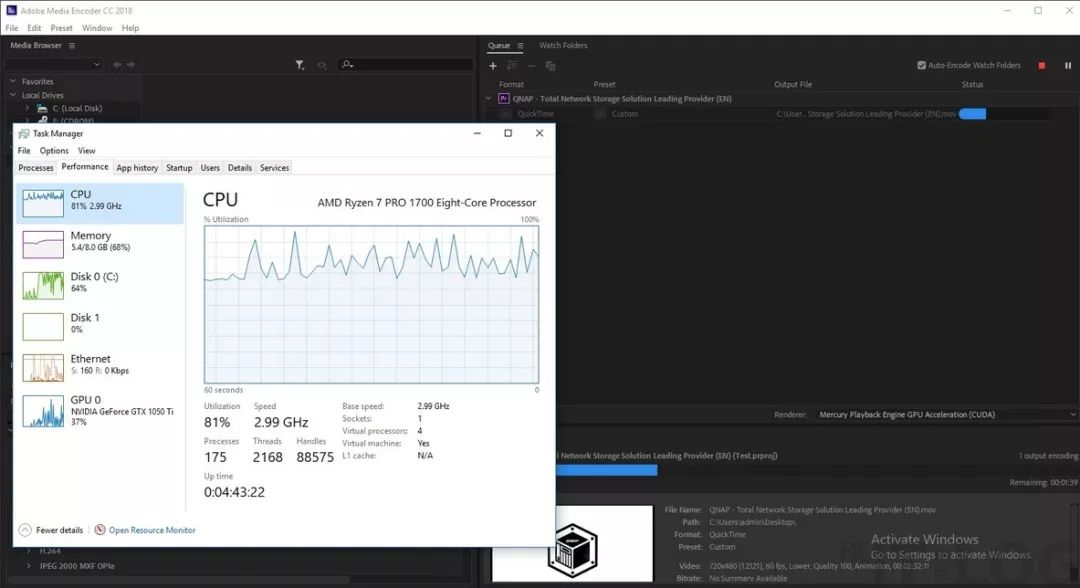Click the queue row status progress bar
The width and height of the screenshot is (1080, 588).
[1004, 114]
